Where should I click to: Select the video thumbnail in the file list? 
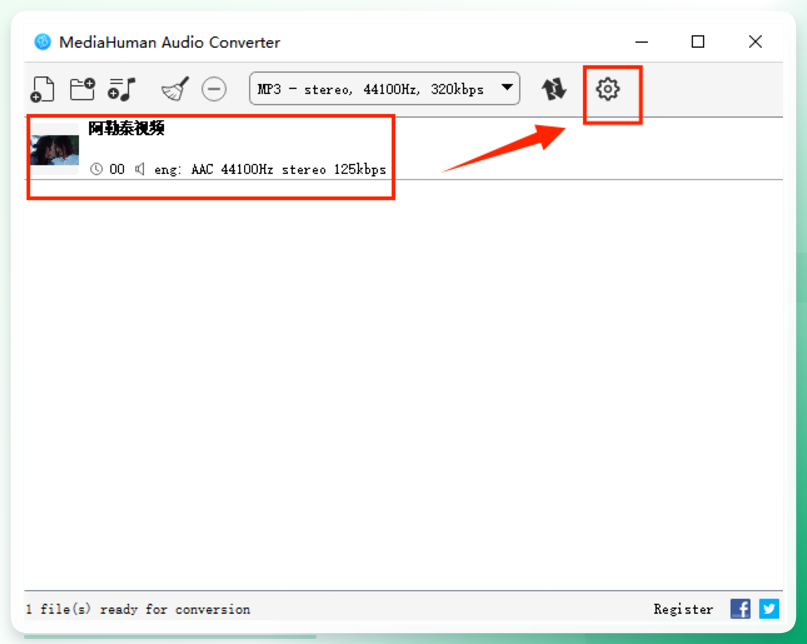pos(55,149)
